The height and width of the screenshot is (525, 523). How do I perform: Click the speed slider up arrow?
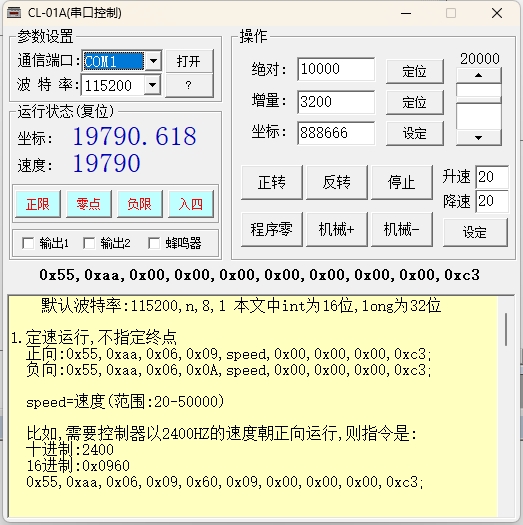pos(478,75)
